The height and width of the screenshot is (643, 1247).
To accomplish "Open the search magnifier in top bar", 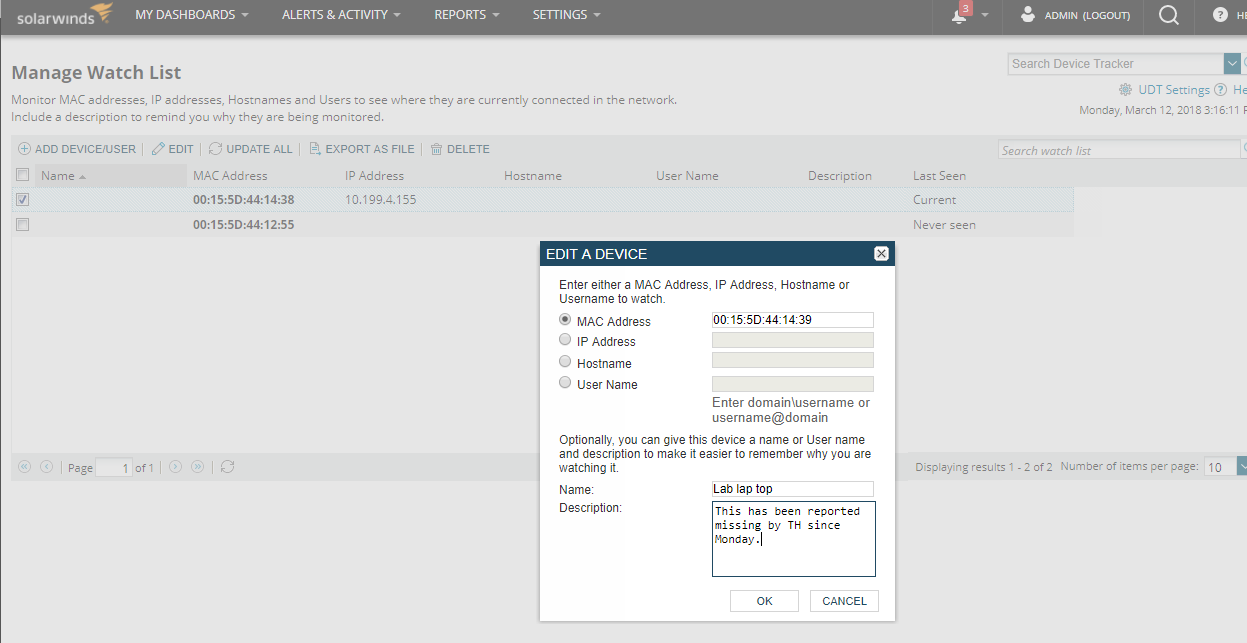I will tap(1168, 15).
